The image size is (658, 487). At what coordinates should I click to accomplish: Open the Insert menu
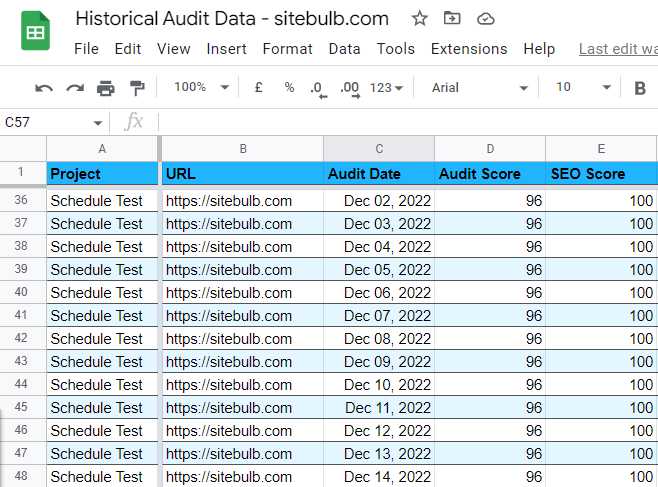click(226, 49)
